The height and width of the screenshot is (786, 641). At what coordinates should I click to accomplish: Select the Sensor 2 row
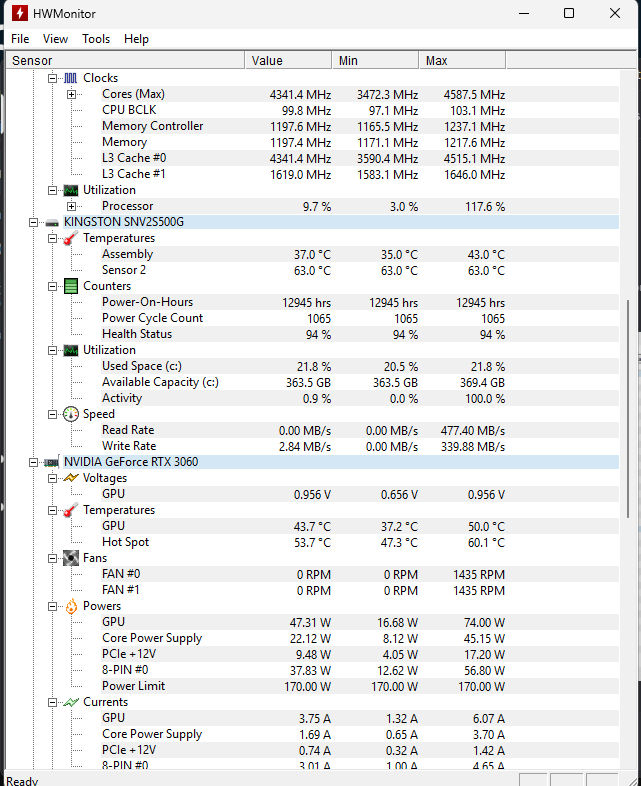point(360,270)
